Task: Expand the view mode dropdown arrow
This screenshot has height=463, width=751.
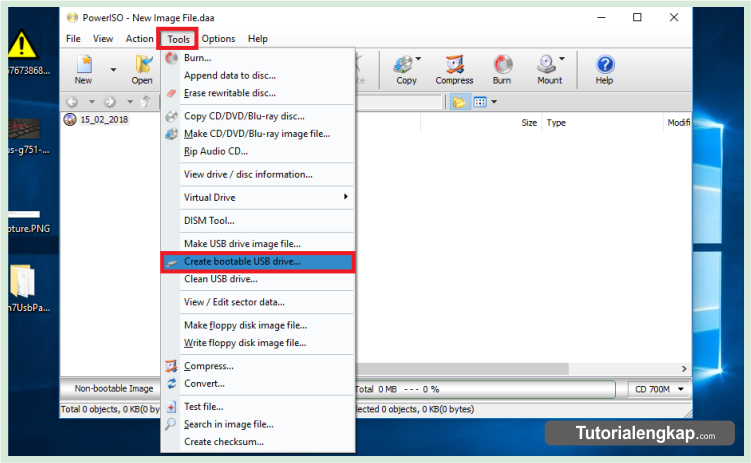Action: point(494,102)
